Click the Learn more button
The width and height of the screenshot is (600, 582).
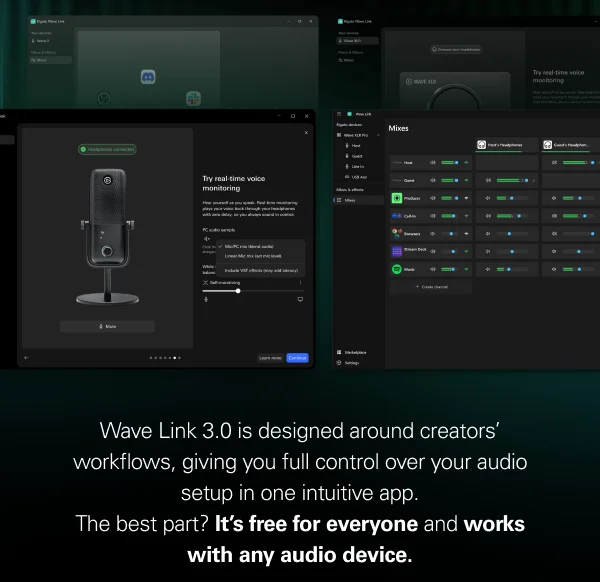click(270, 358)
